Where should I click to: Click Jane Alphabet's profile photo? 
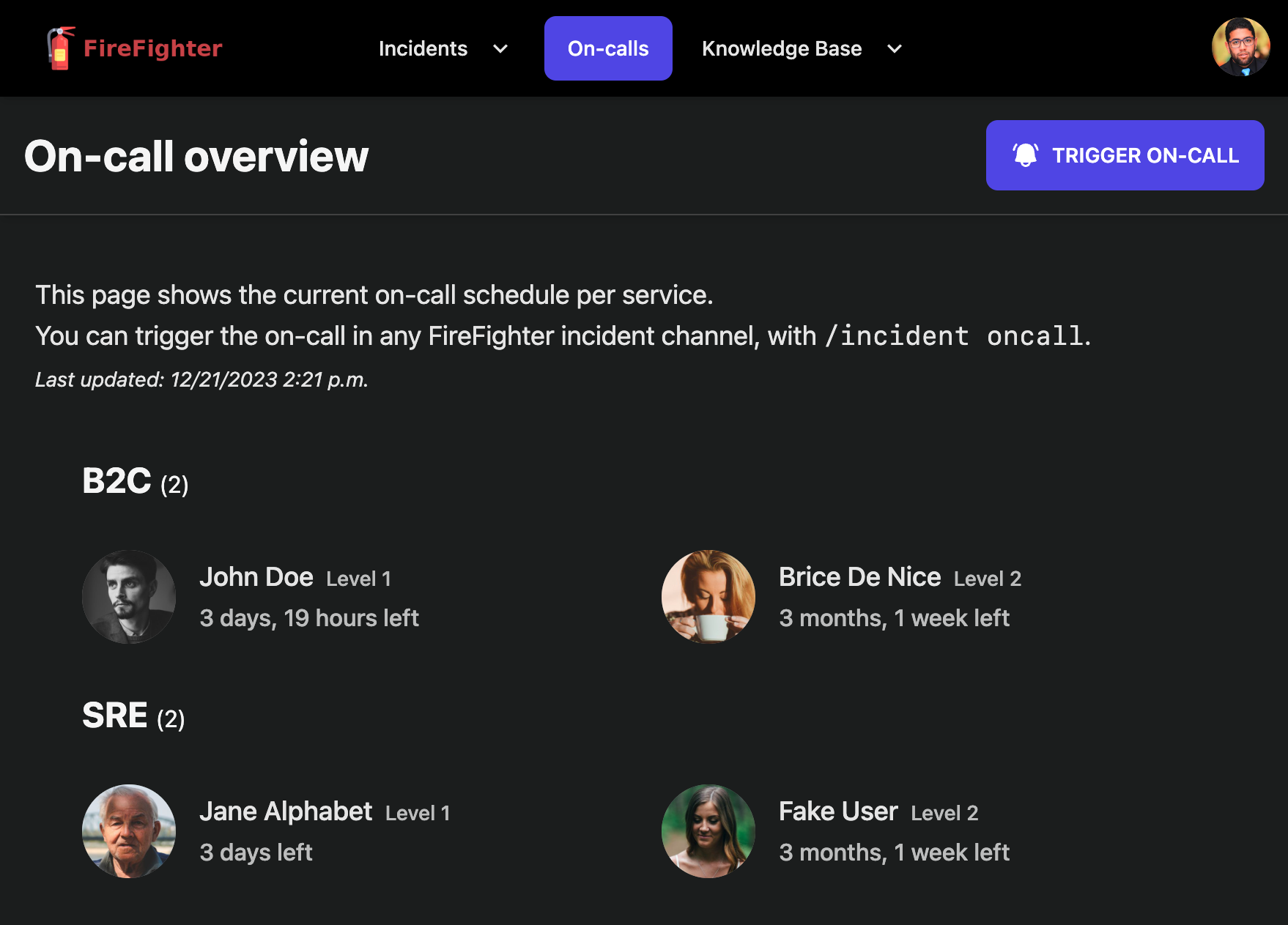click(129, 831)
